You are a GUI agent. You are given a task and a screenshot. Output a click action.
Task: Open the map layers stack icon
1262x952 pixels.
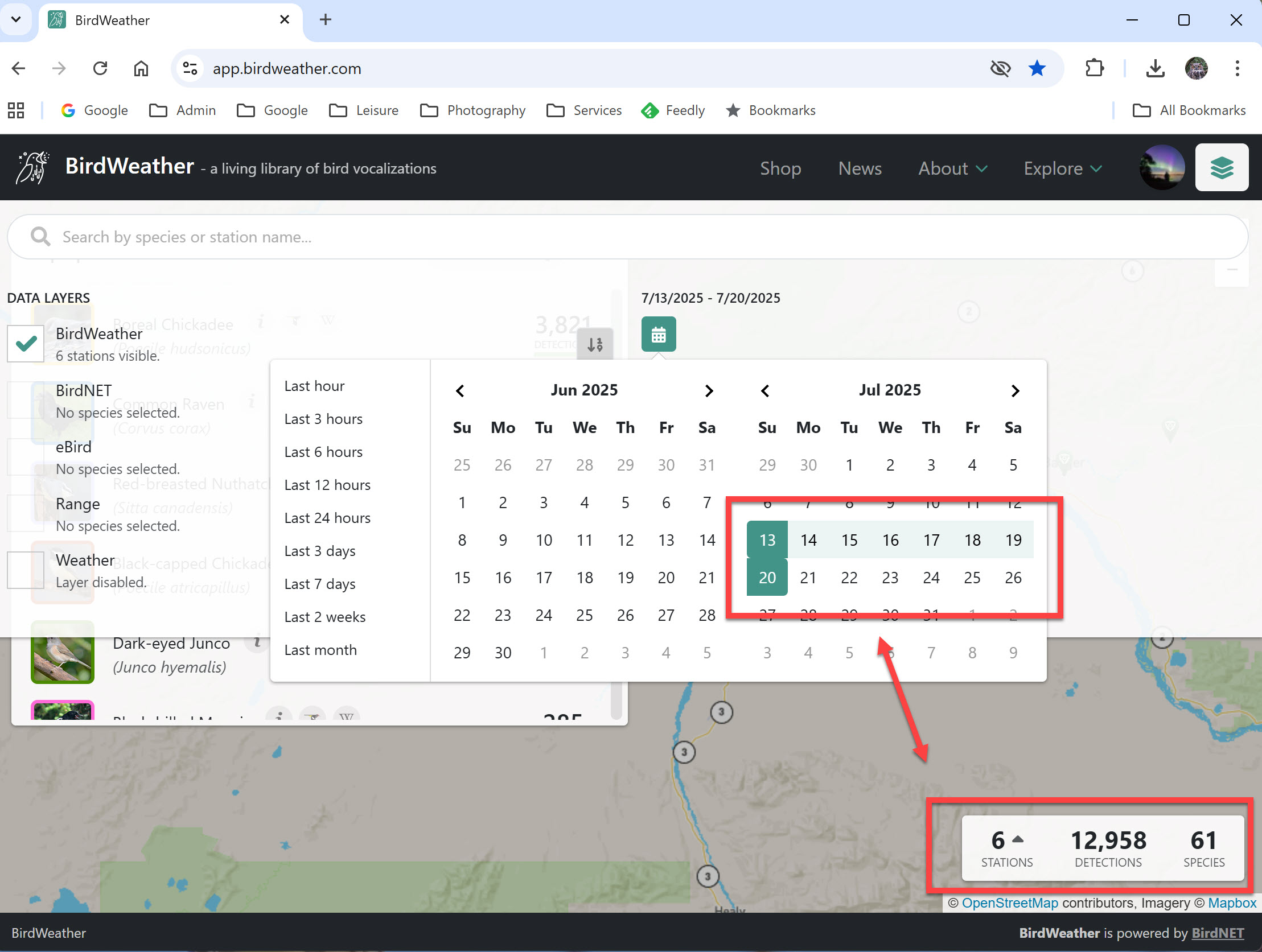point(1221,168)
